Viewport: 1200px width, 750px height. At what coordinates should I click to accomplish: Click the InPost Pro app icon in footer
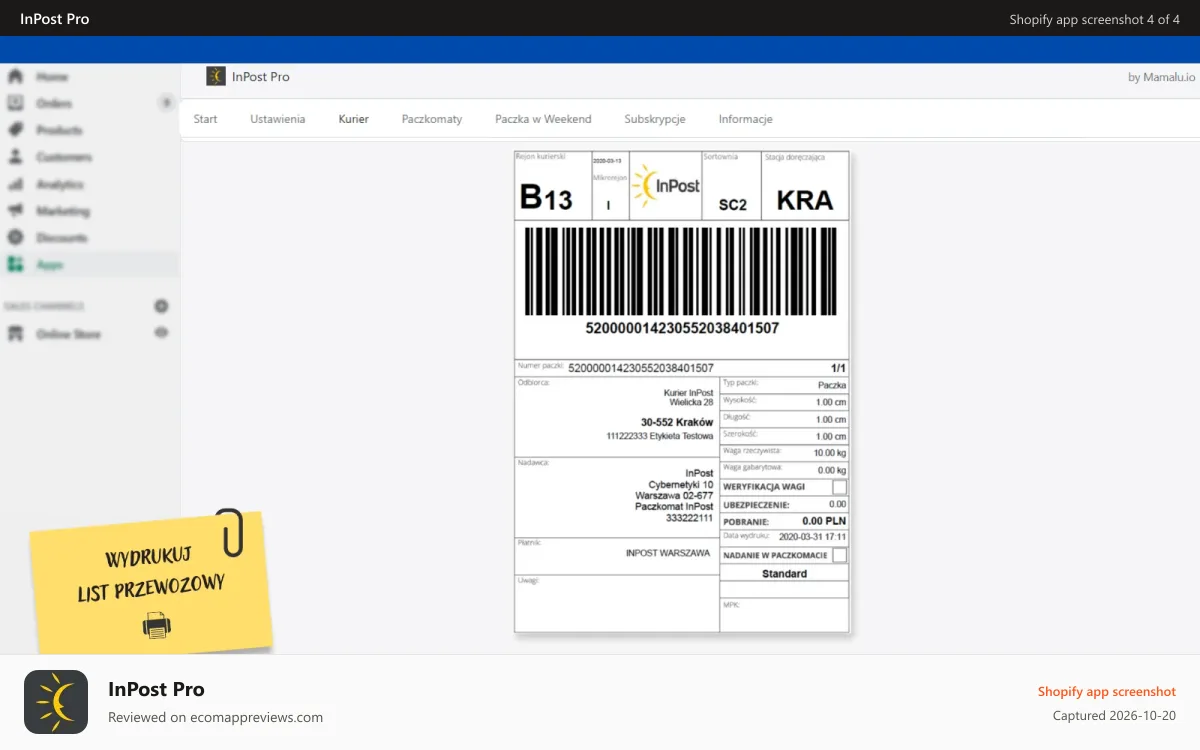[x=56, y=702]
